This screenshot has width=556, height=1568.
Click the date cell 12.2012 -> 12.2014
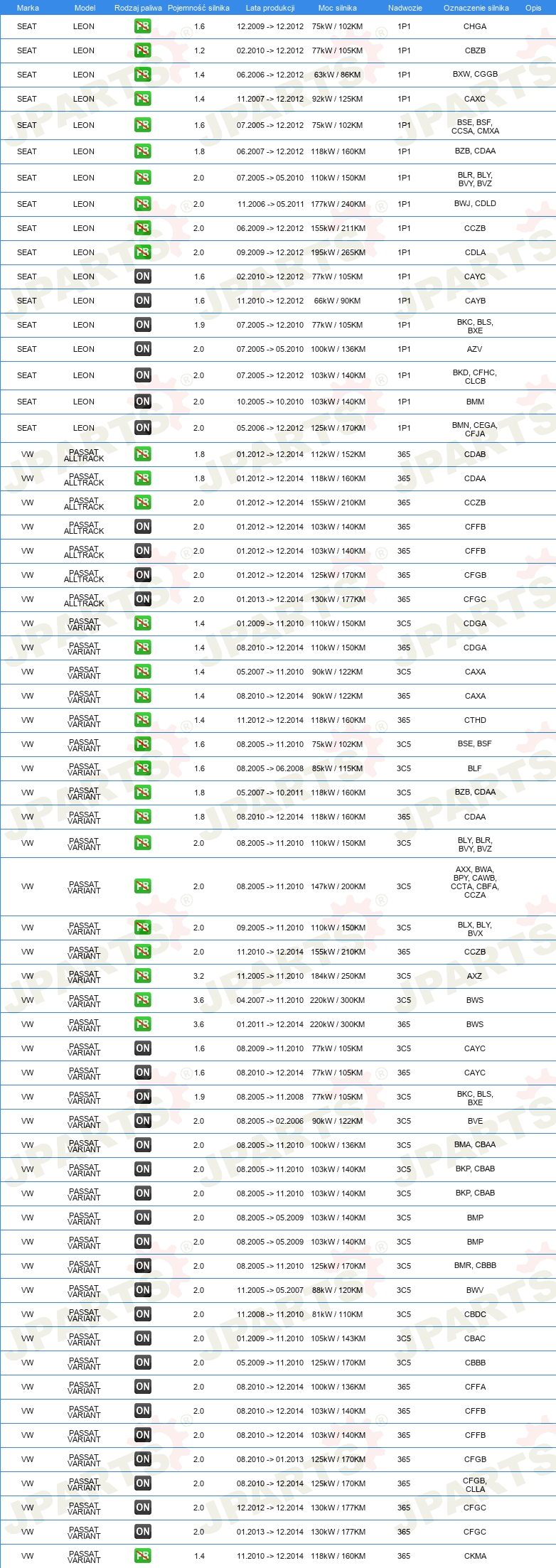[270, 1508]
